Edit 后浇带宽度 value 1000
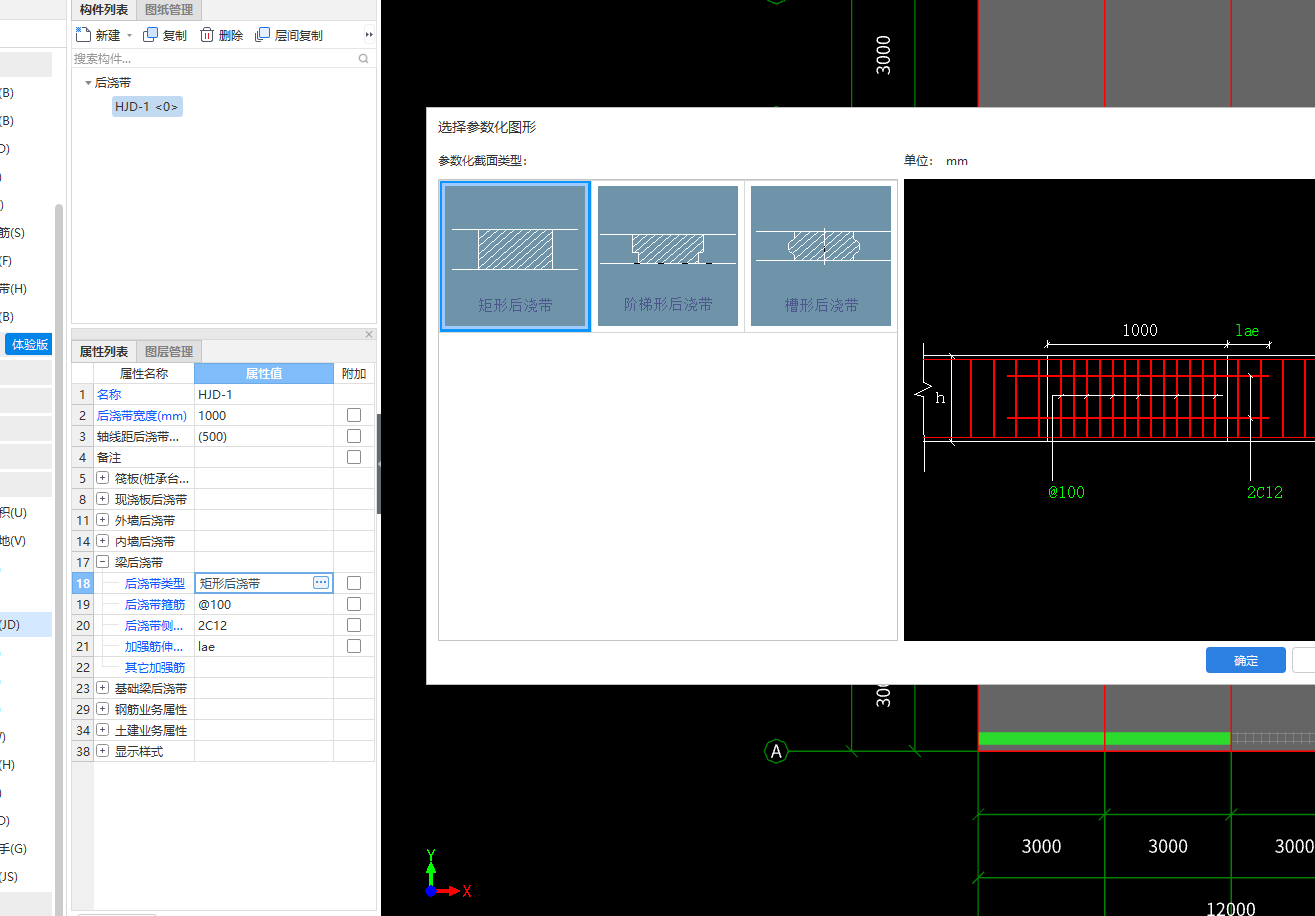 point(264,415)
